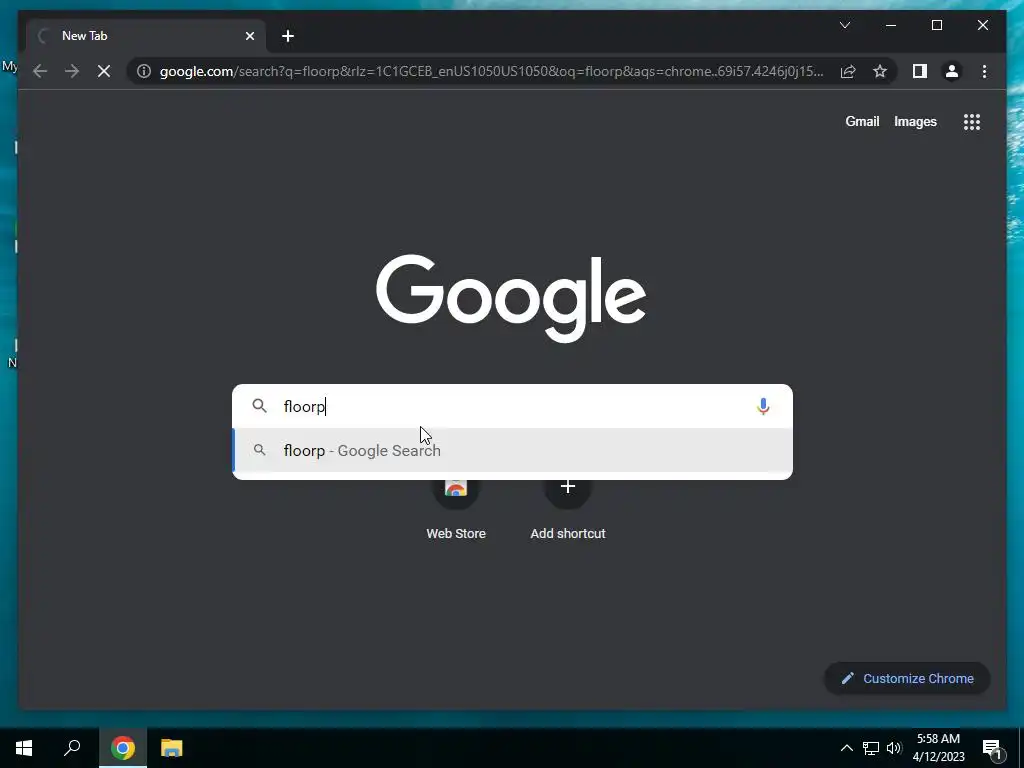Open the volume tray icon
Screen dimensions: 1024x768
click(x=894, y=748)
